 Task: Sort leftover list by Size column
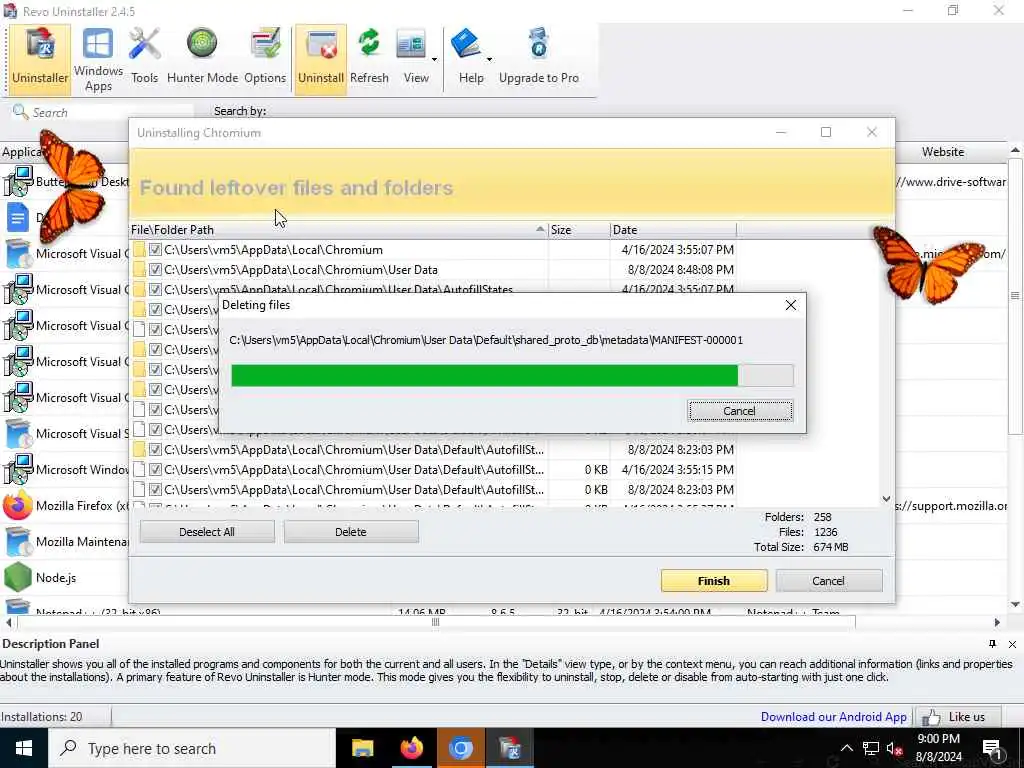tap(579, 230)
